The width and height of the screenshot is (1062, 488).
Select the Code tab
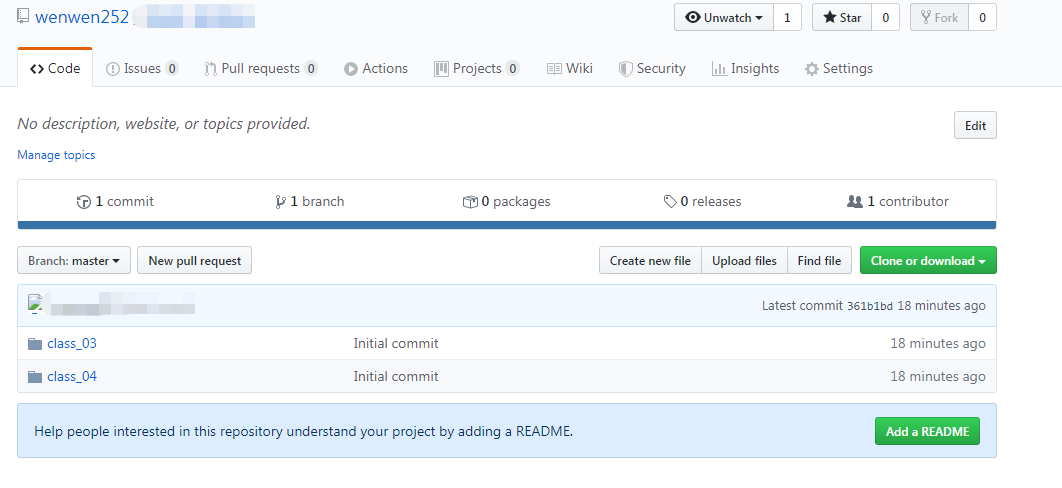[55, 68]
